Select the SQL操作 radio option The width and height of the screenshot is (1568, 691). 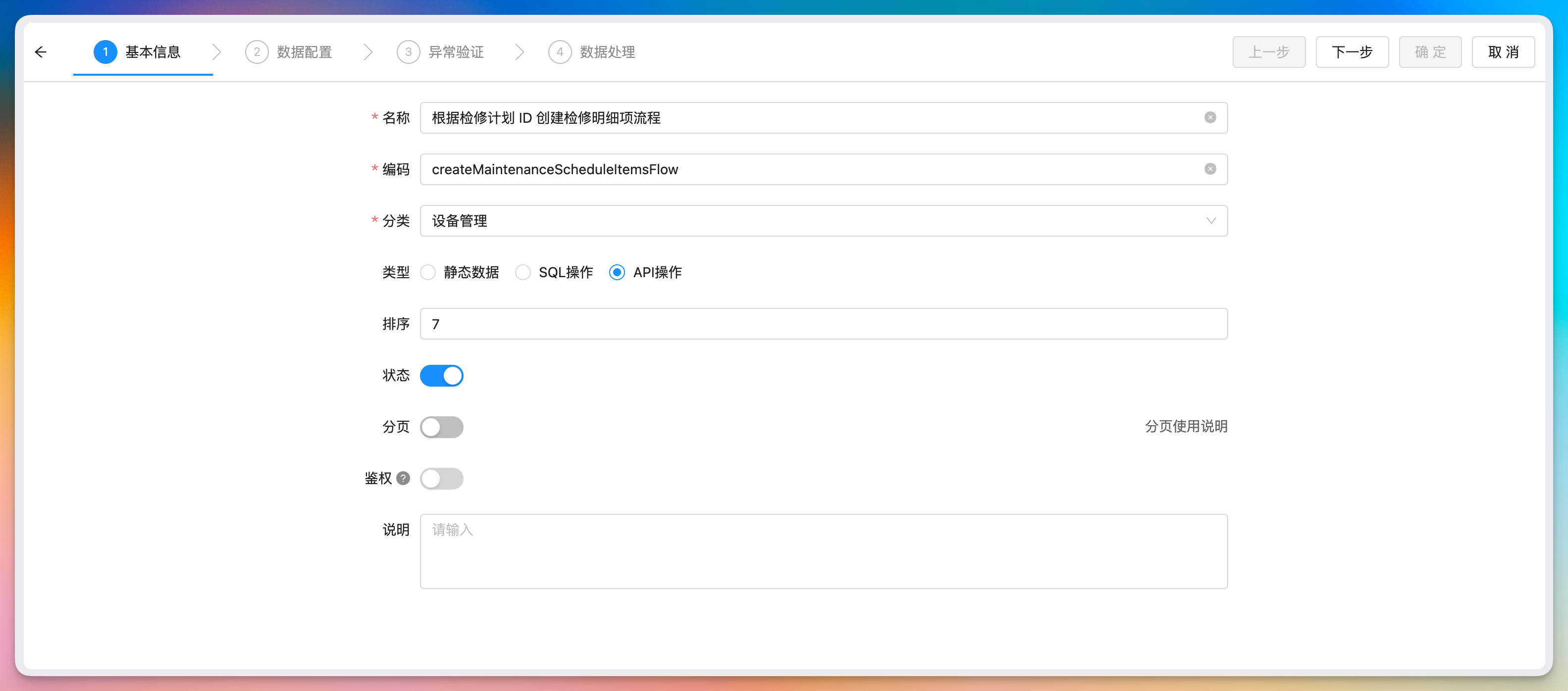click(523, 272)
